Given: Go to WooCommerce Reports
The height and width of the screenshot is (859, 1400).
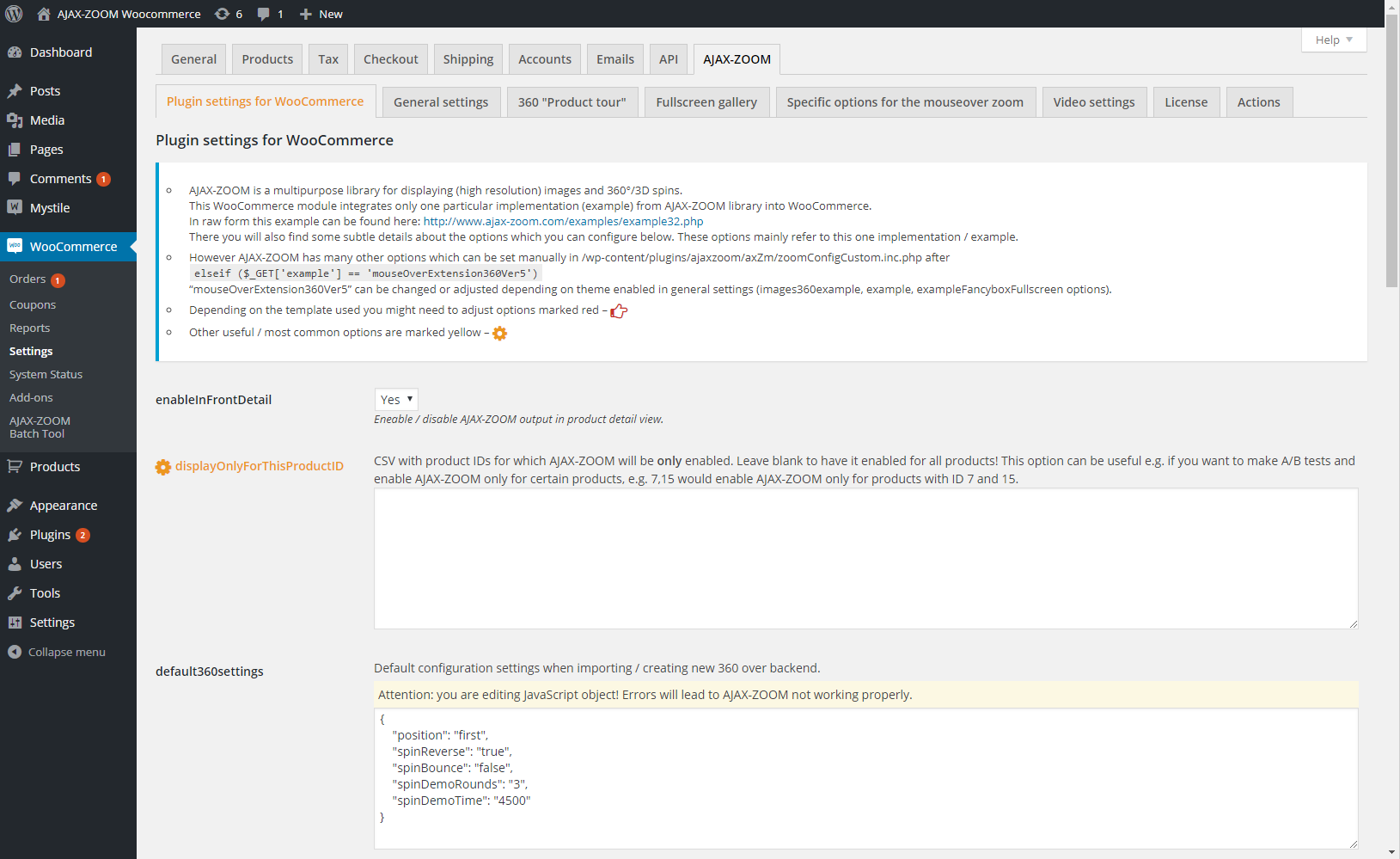Looking at the screenshot, I should (30, 328).
